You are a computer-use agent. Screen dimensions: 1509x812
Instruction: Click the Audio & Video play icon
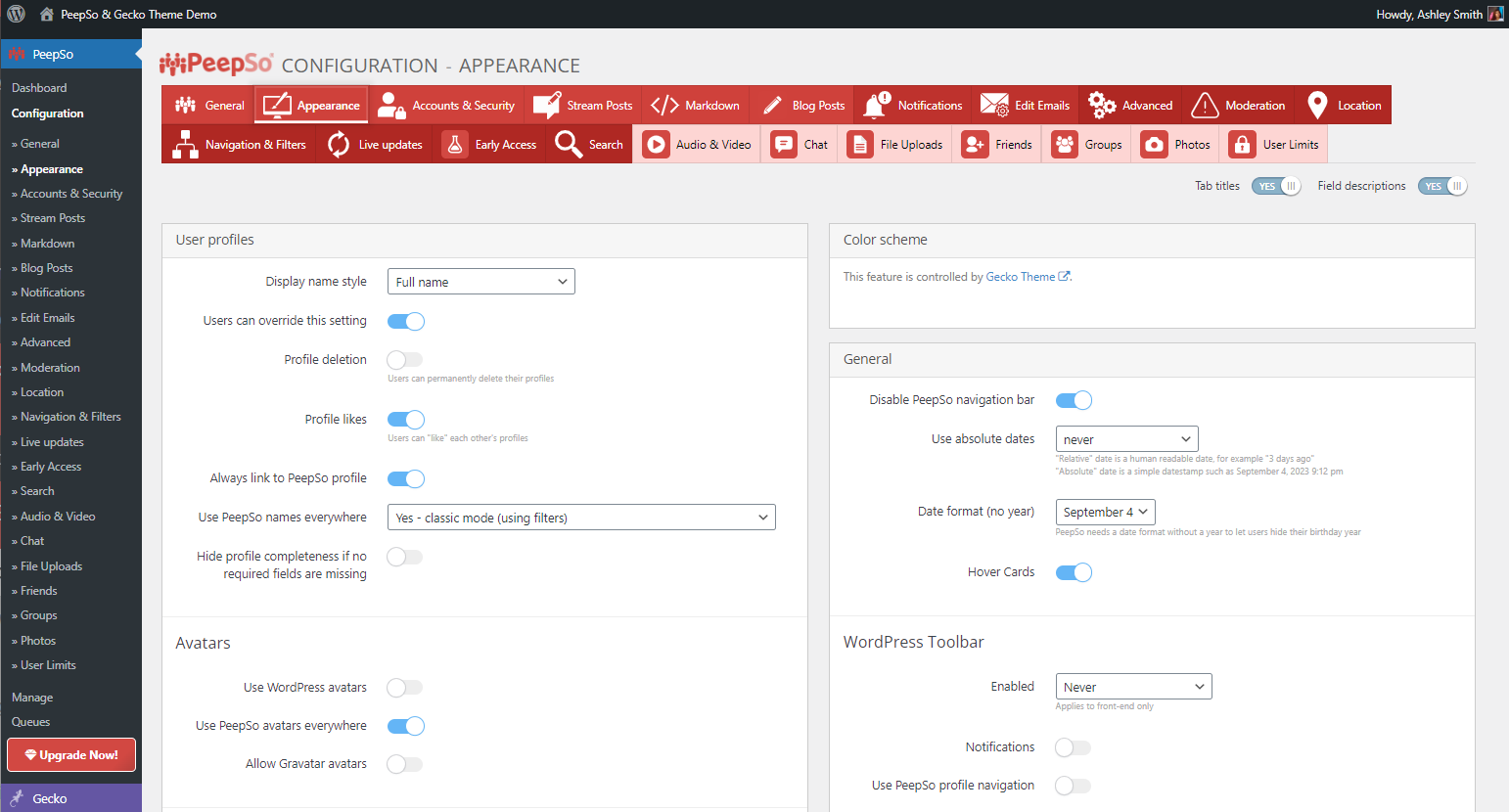click(x=656, y=144)
